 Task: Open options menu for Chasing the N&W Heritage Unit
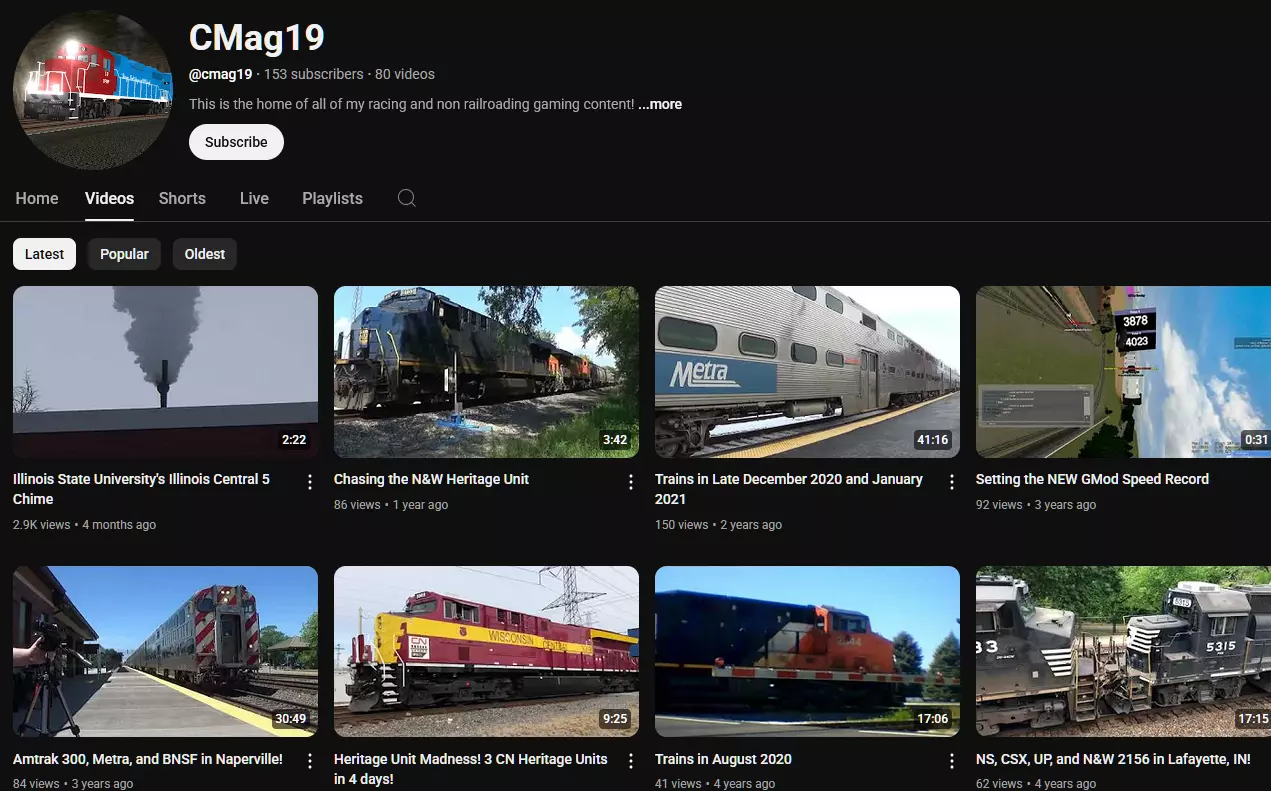(631, 482)
